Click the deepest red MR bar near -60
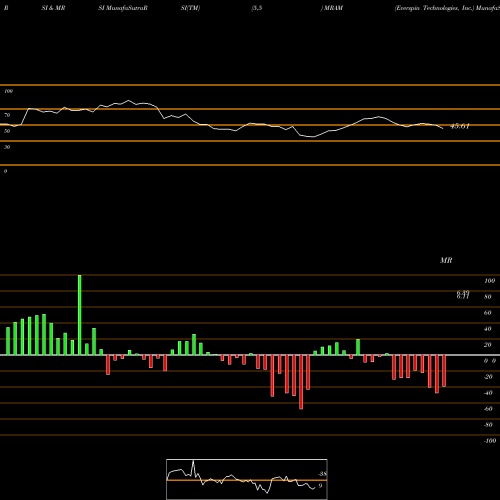500x500 pixels. (301, 382)
